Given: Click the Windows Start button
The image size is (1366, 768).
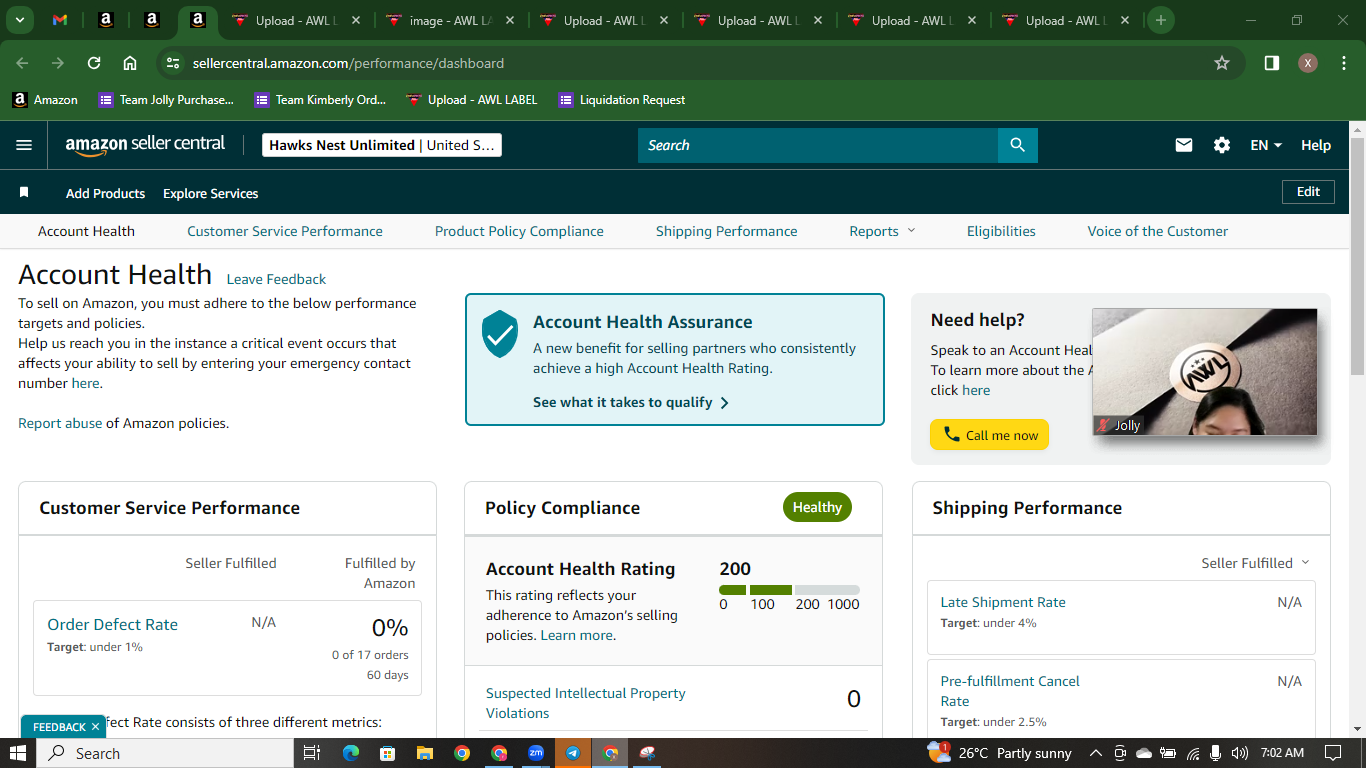Looking at the screenshot, I should click(x=18, y=753).
